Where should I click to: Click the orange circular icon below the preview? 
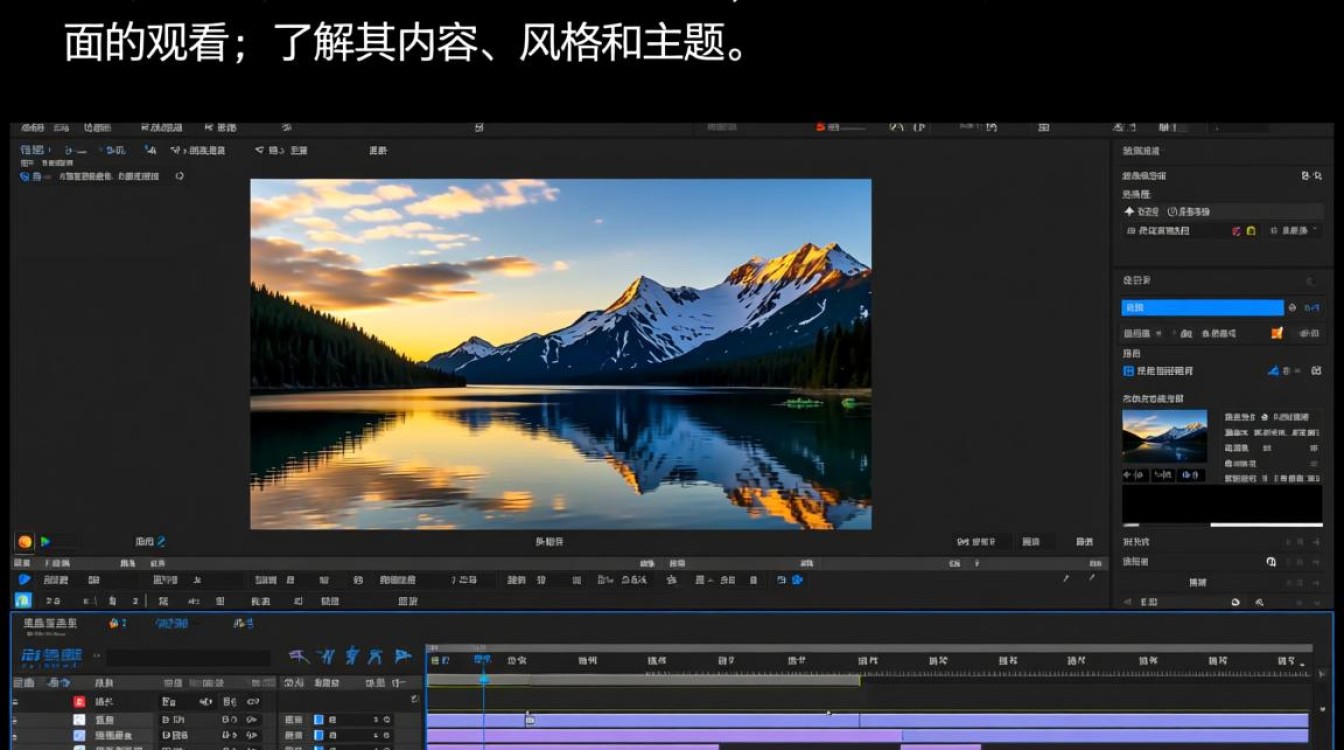pyautogui.click(x=25, y=542)
